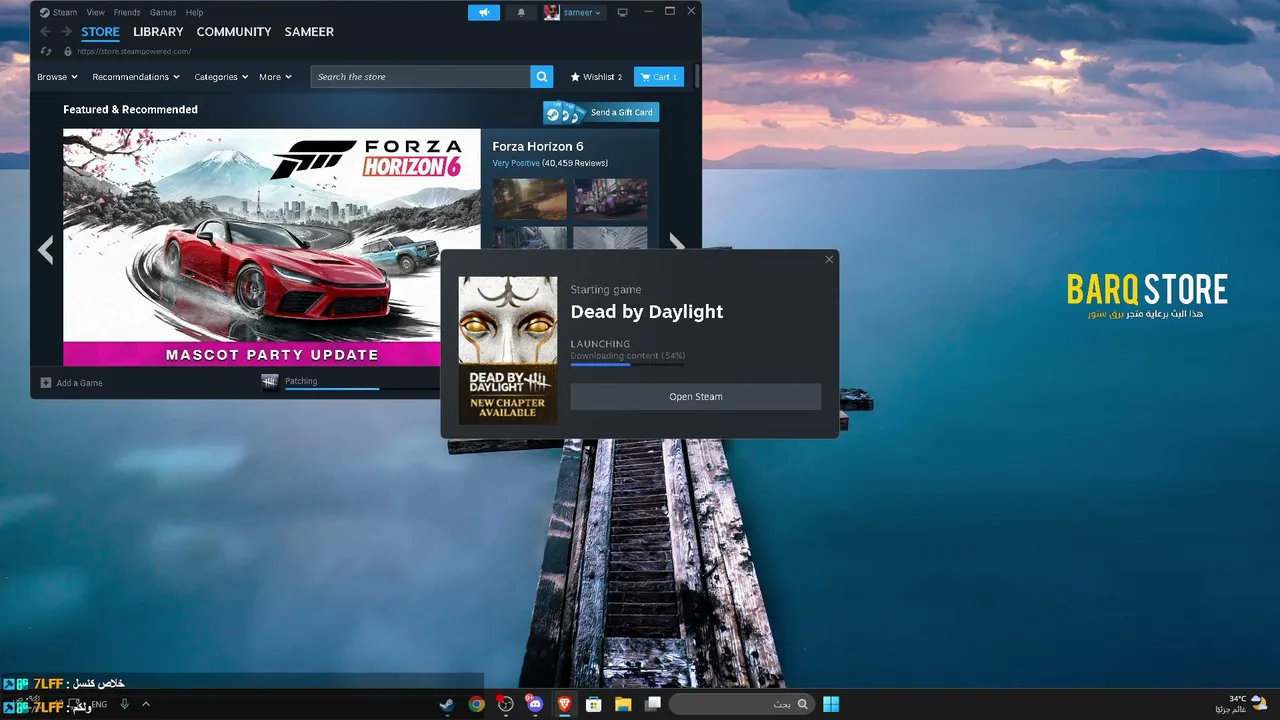The width and height of the screenshot is (1280, 720).
Task: Click the Very Positive reviews link
Action: 516,163
